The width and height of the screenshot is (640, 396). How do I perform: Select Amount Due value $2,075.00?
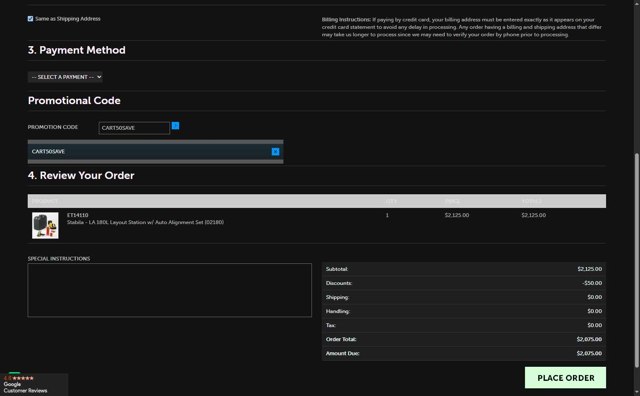[589, 353]
